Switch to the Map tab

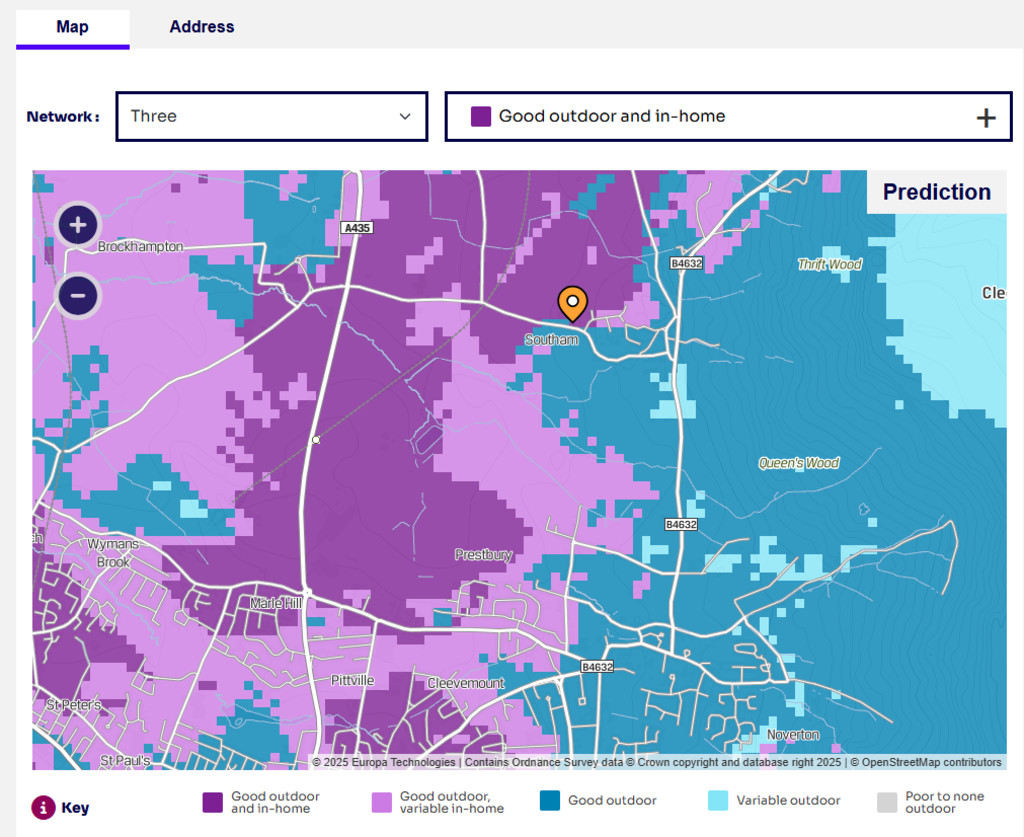(72, 27)
